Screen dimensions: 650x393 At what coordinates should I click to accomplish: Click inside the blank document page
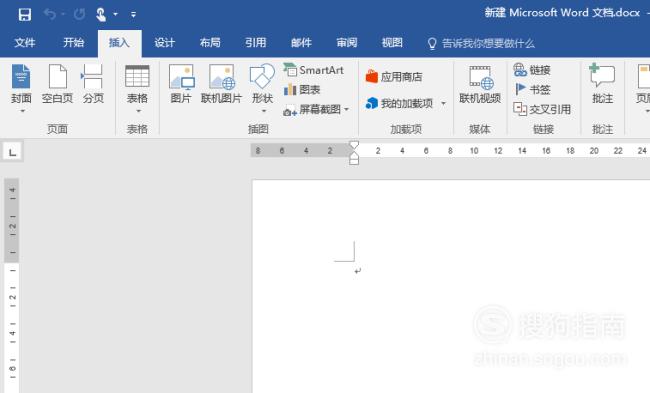coord(451,286)
